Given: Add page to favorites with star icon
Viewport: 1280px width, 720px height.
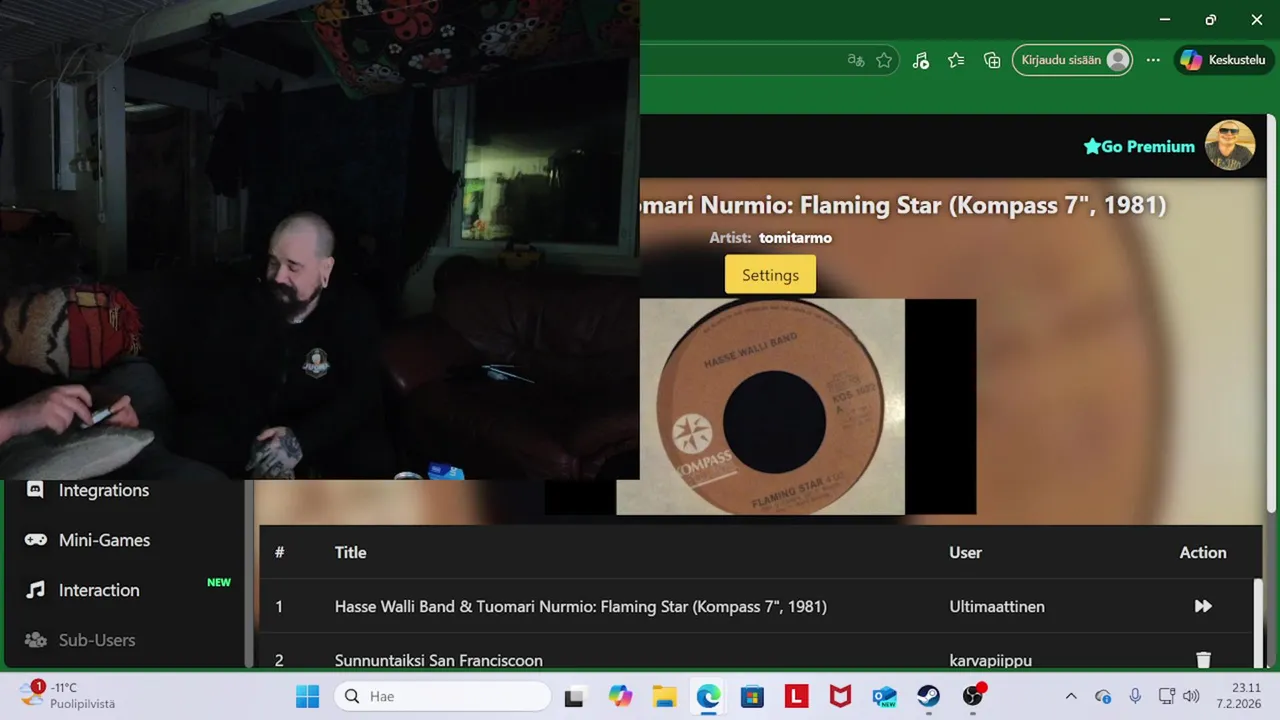Looking at the screenshot, I should click(884, 60).
